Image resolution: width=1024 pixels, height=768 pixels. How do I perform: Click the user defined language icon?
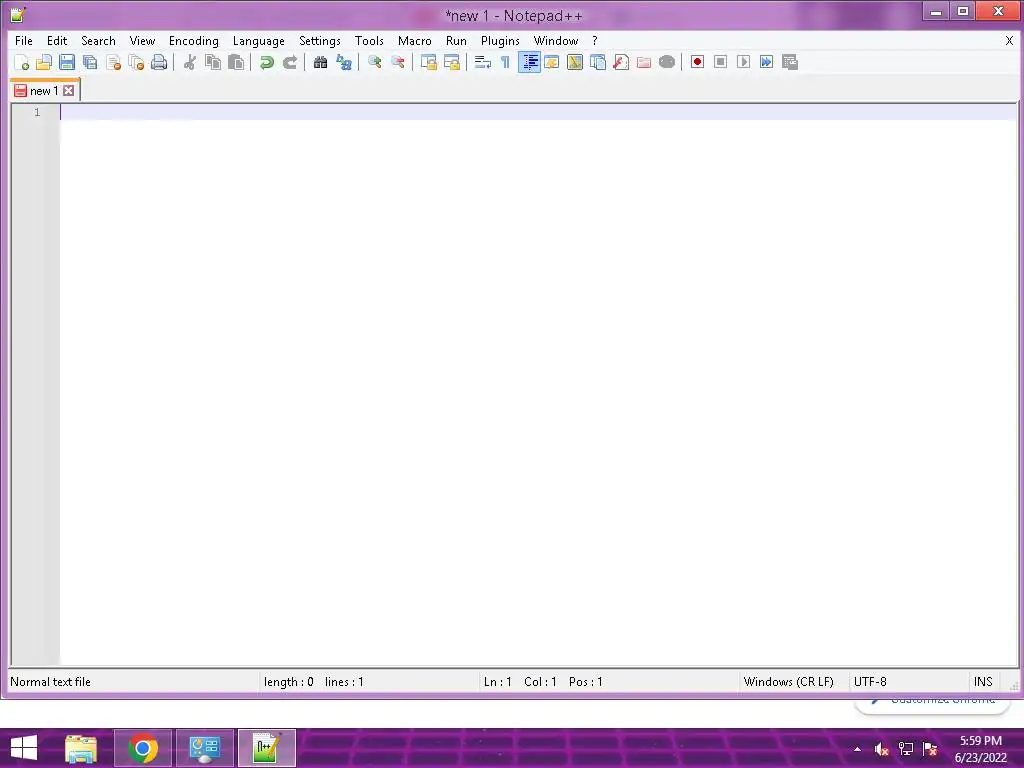552,62
